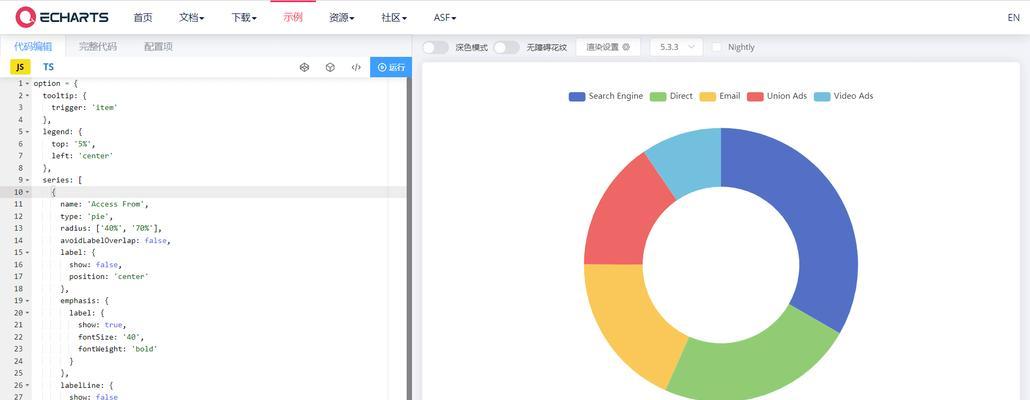
Task: Select the 代码编辑 tab
Action: coord(33,47)
